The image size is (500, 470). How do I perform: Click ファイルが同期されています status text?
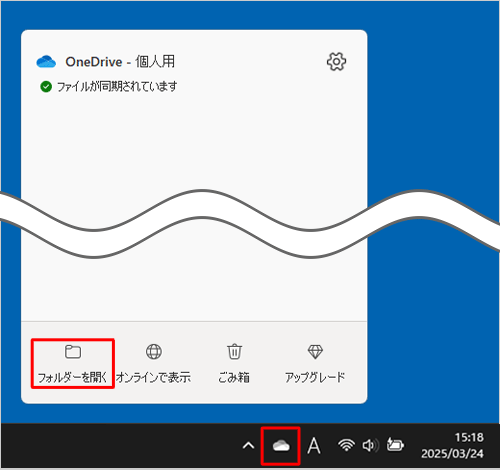point(117,87)
